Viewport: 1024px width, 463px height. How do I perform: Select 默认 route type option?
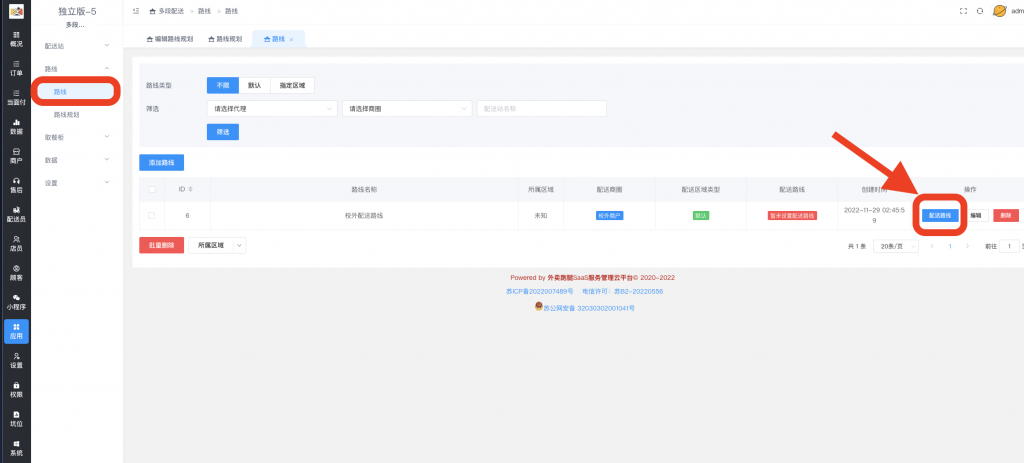pos(255,86)
